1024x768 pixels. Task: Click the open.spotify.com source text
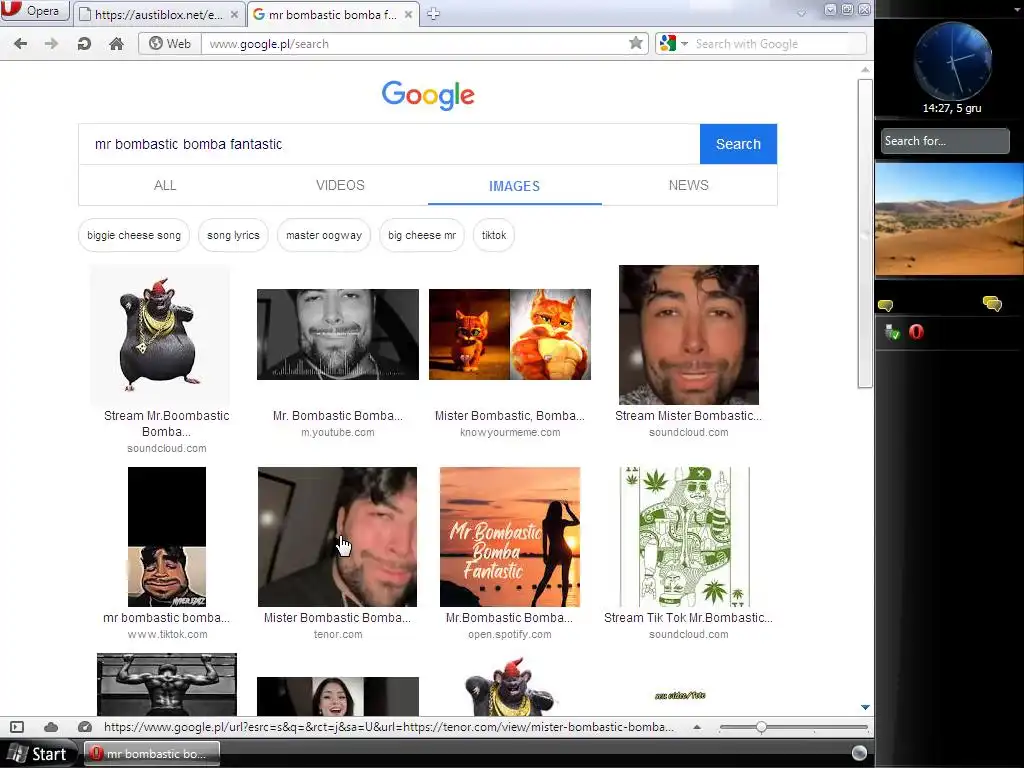coord(510,634)
